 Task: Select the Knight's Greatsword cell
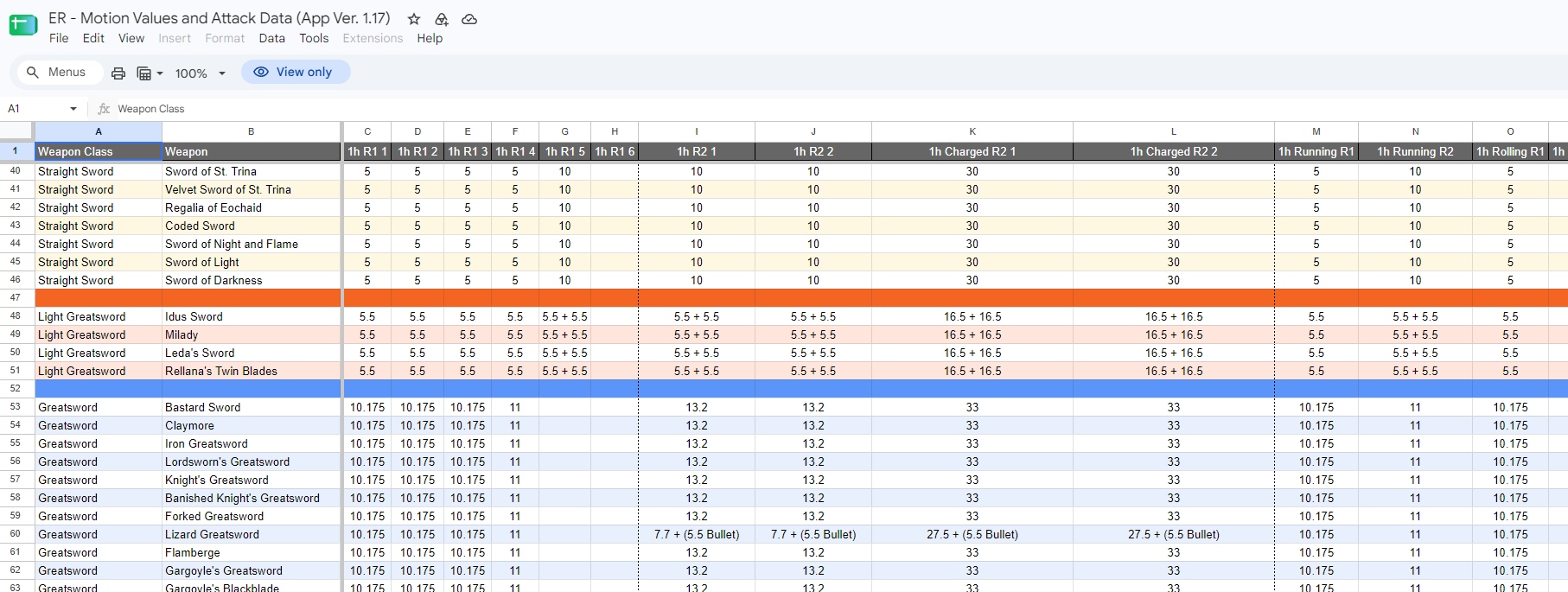point(252,480)
